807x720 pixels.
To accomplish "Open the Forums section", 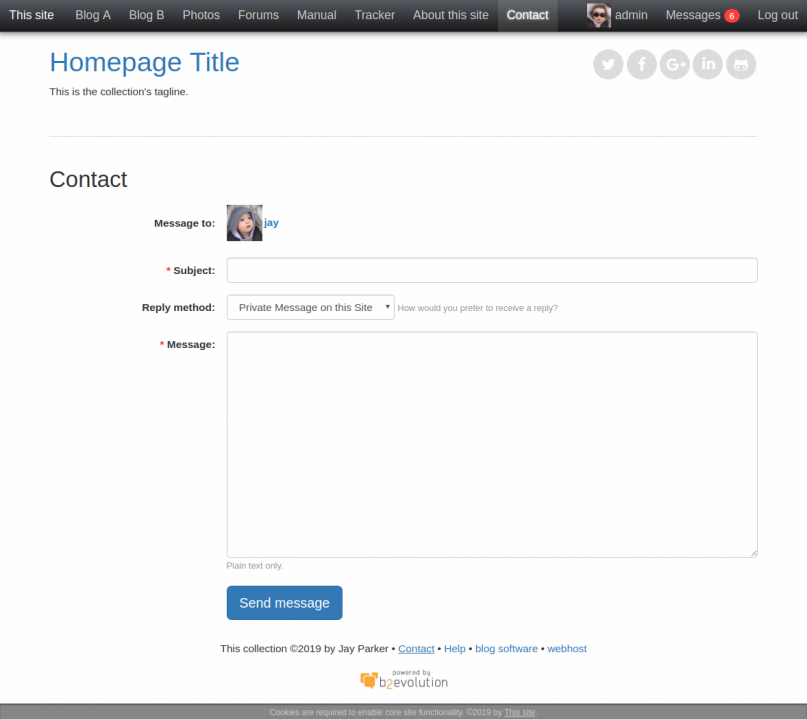I will click(258, 15).
